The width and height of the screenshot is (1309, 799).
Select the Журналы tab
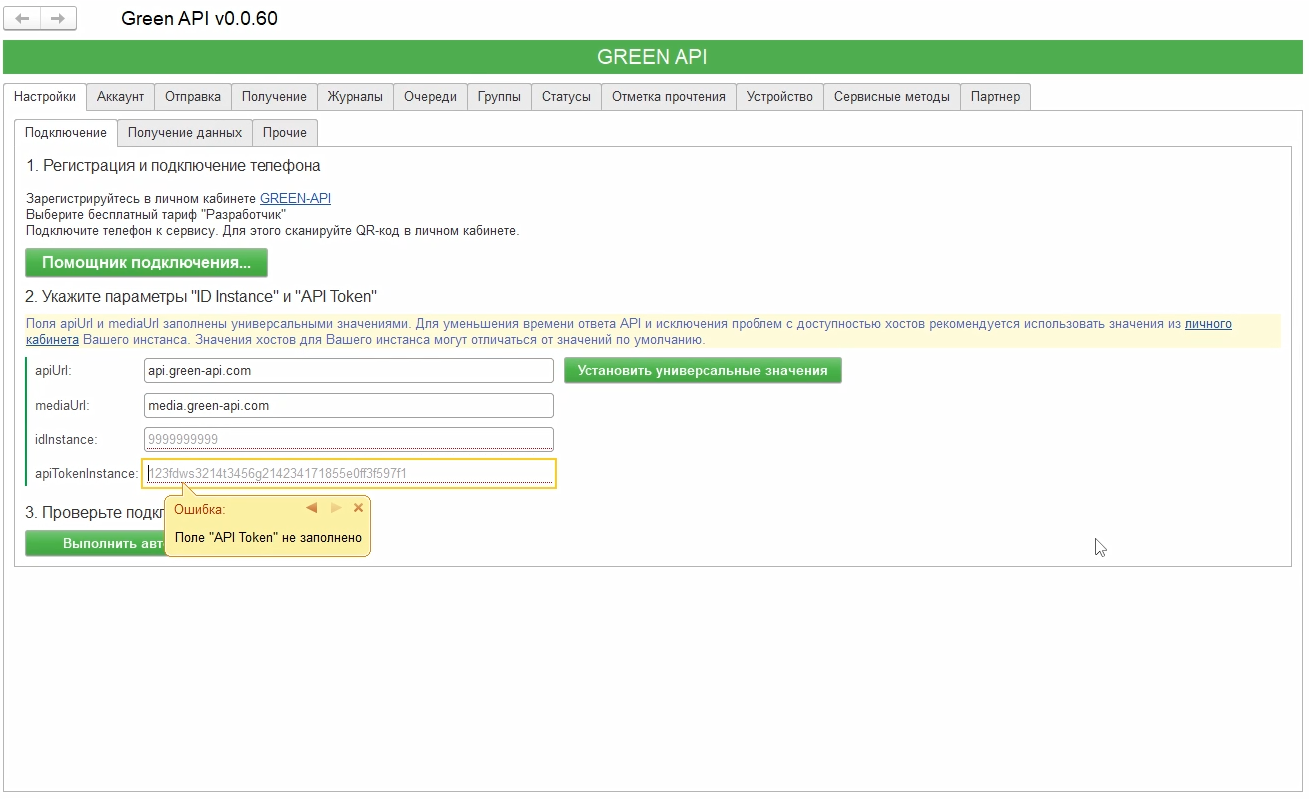(356, 96)
